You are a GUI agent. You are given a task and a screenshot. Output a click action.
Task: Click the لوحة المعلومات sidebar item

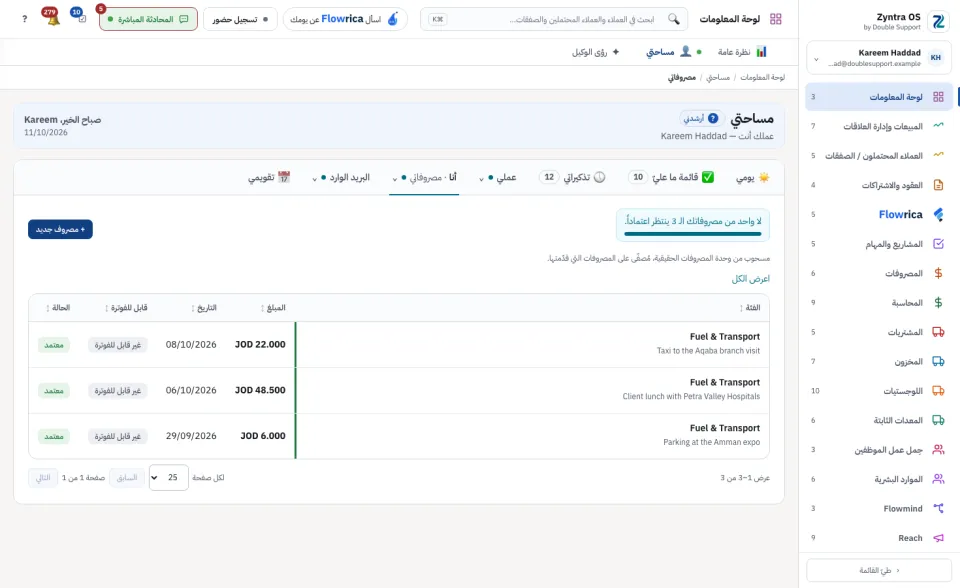[x=879, y=97]
